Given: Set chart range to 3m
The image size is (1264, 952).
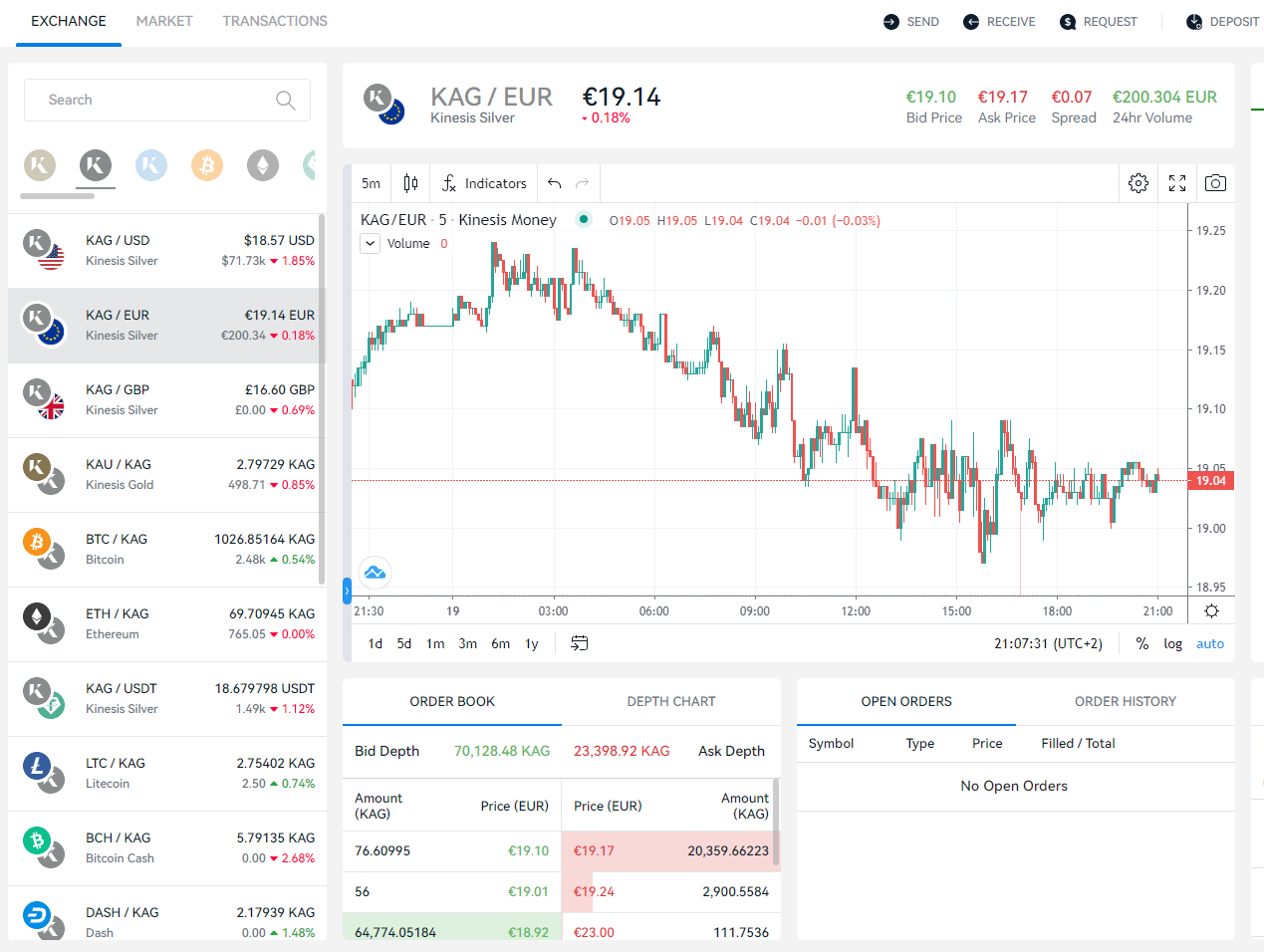Looking at the screenshot, I should tap(468, 643).
